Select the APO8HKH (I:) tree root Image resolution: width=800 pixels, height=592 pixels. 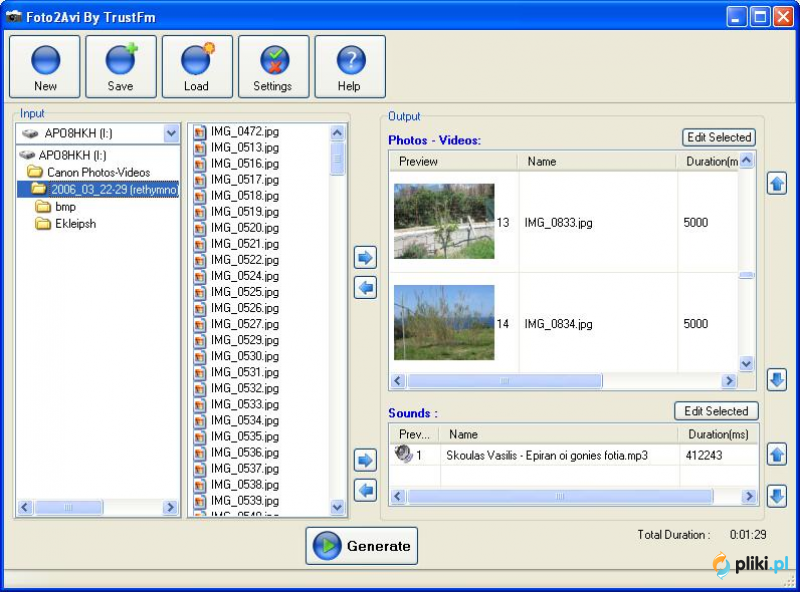[x=72, y=155]
